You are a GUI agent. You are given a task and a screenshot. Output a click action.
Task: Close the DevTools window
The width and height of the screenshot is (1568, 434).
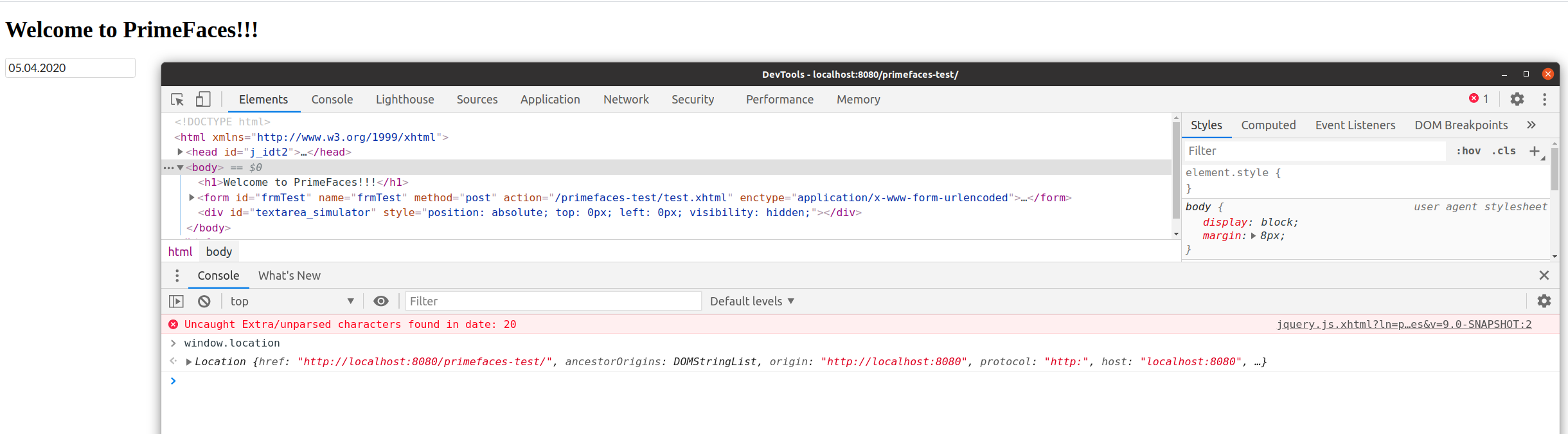1548,75
